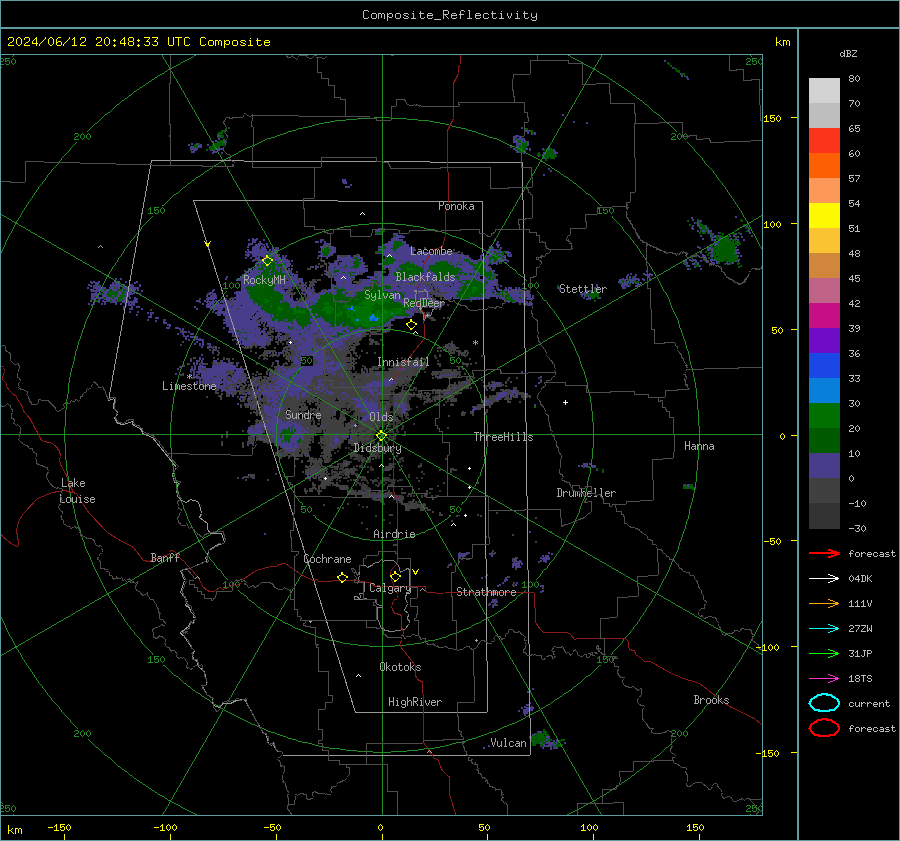Click the 'Airdrie' map label
Screen dimensions: 900x841
(394, 534)
